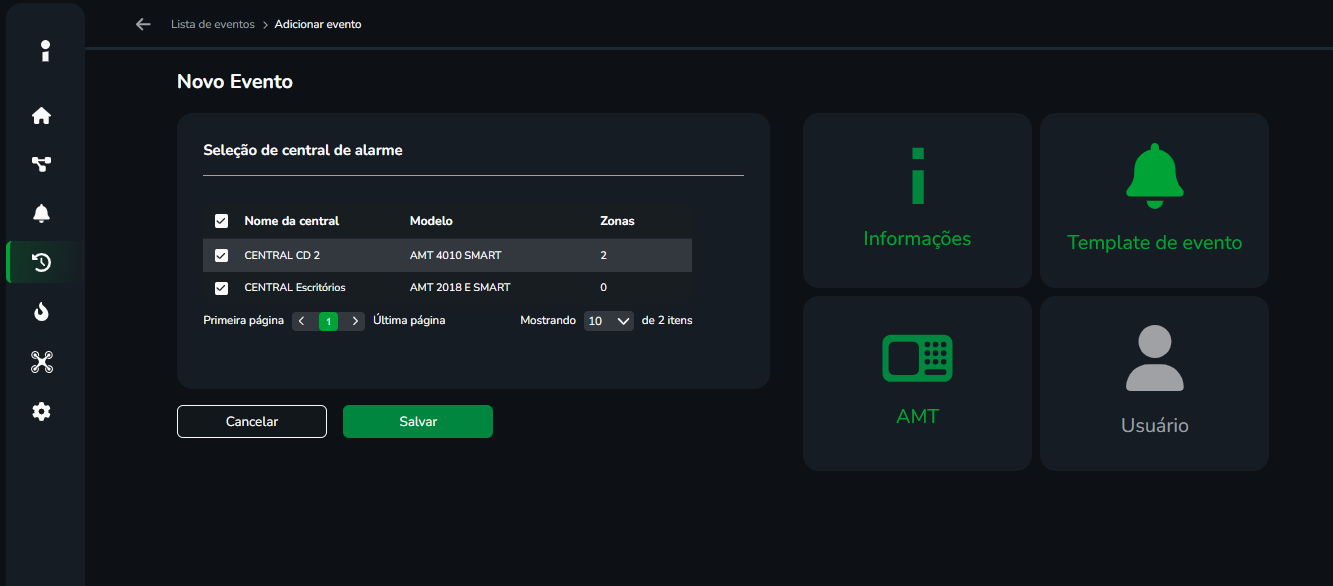Click the Cancelar button
Image resolution: width=1333 pixels, height=586 pixels.
coord(252,422)
